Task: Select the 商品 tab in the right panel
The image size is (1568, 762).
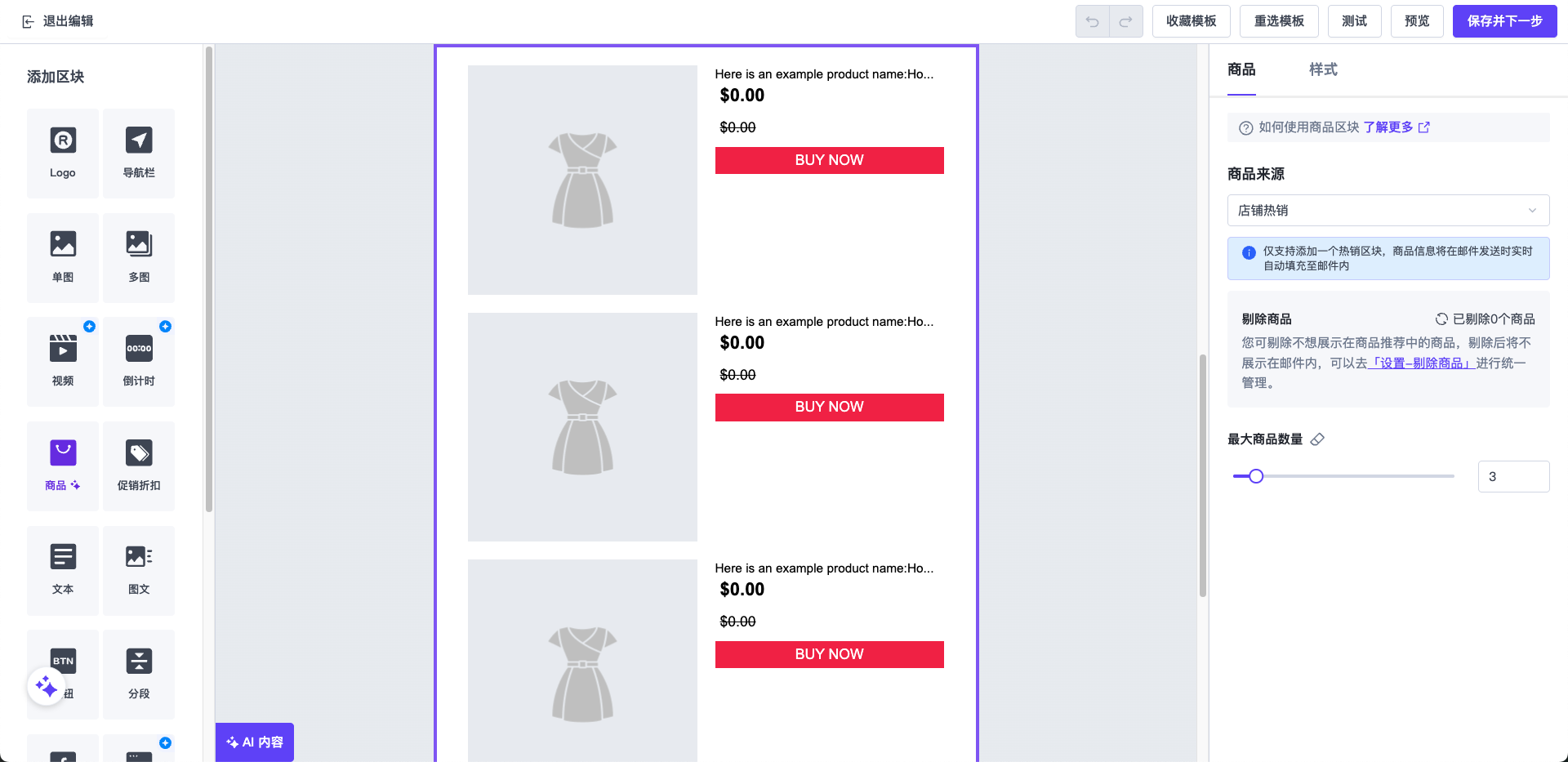Action: (1241, 69)
